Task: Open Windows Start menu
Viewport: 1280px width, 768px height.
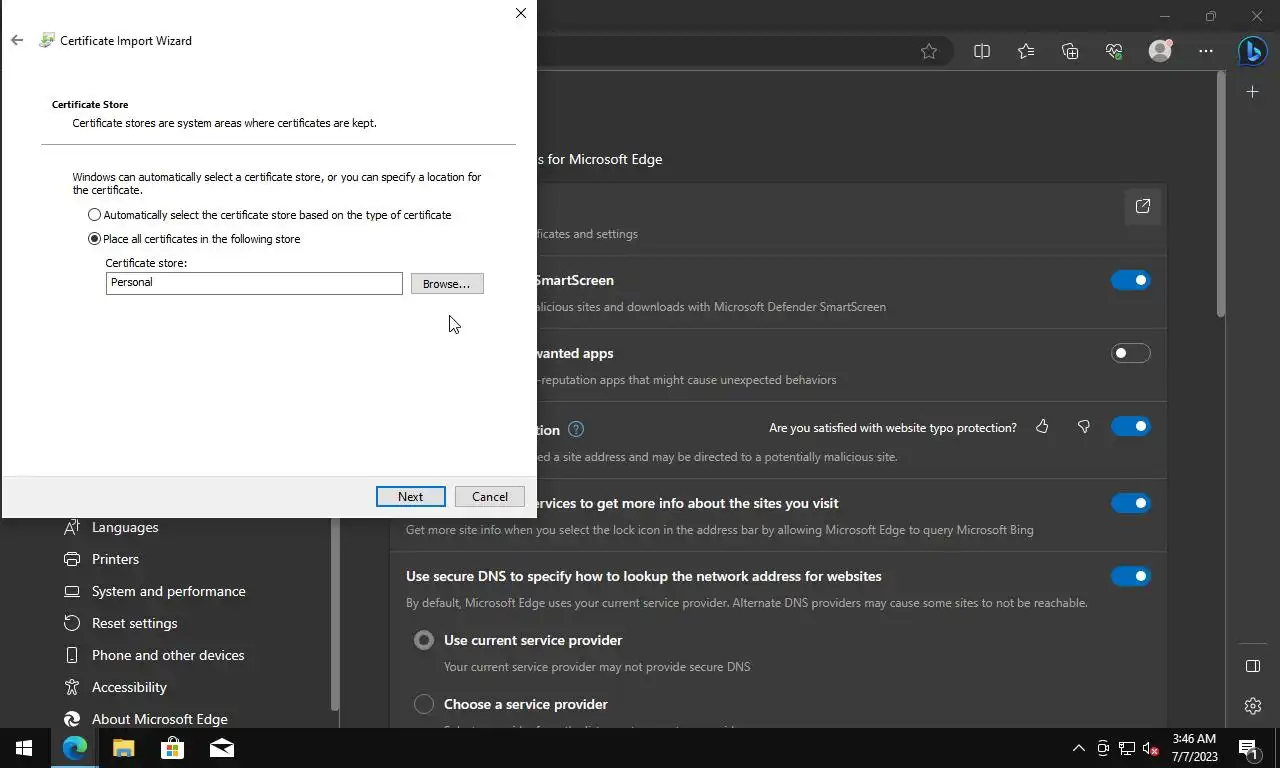Action: [x=24, y=748]
